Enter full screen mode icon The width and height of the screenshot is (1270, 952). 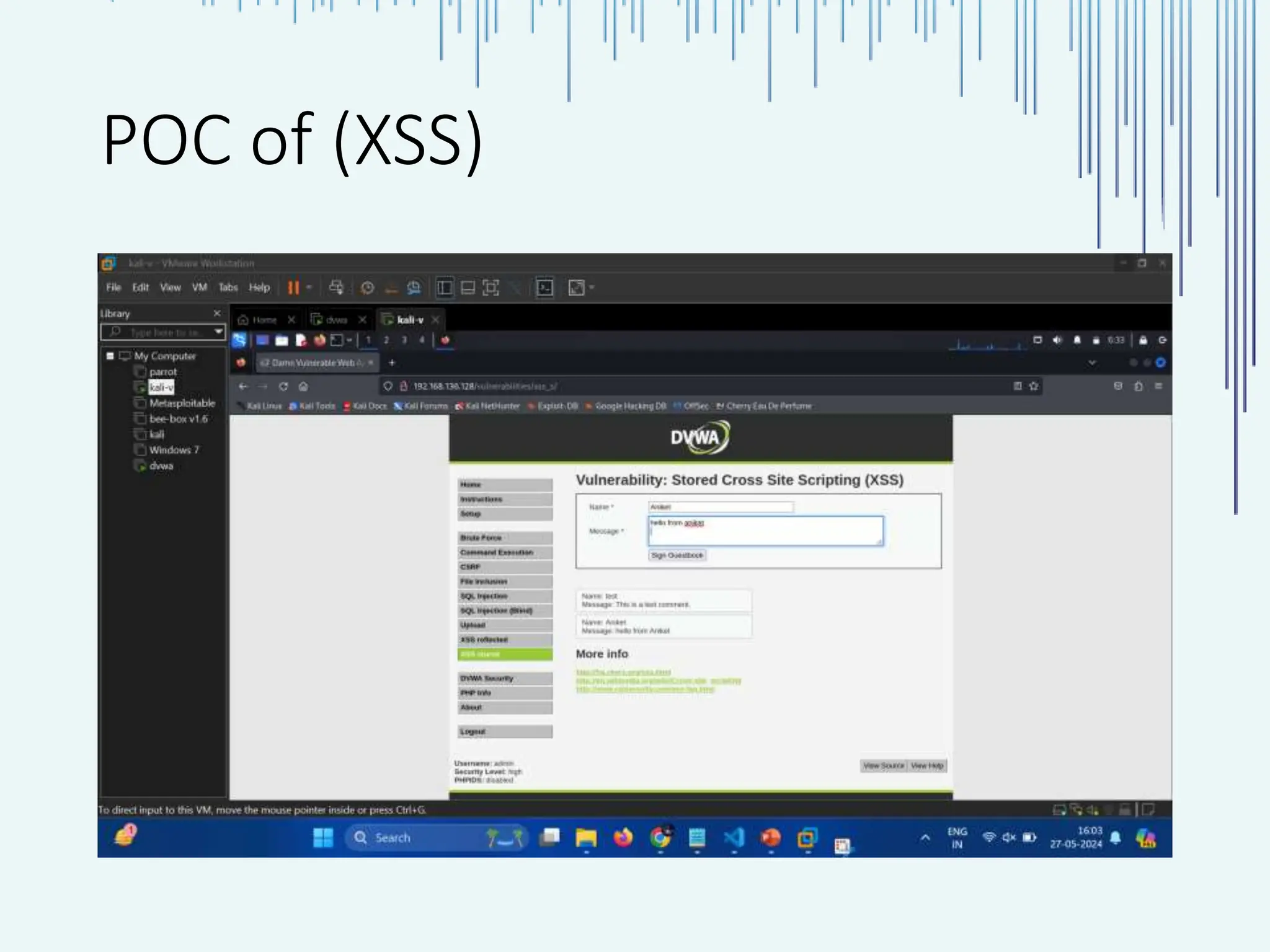pyautogui.click(x=491, y=288)
